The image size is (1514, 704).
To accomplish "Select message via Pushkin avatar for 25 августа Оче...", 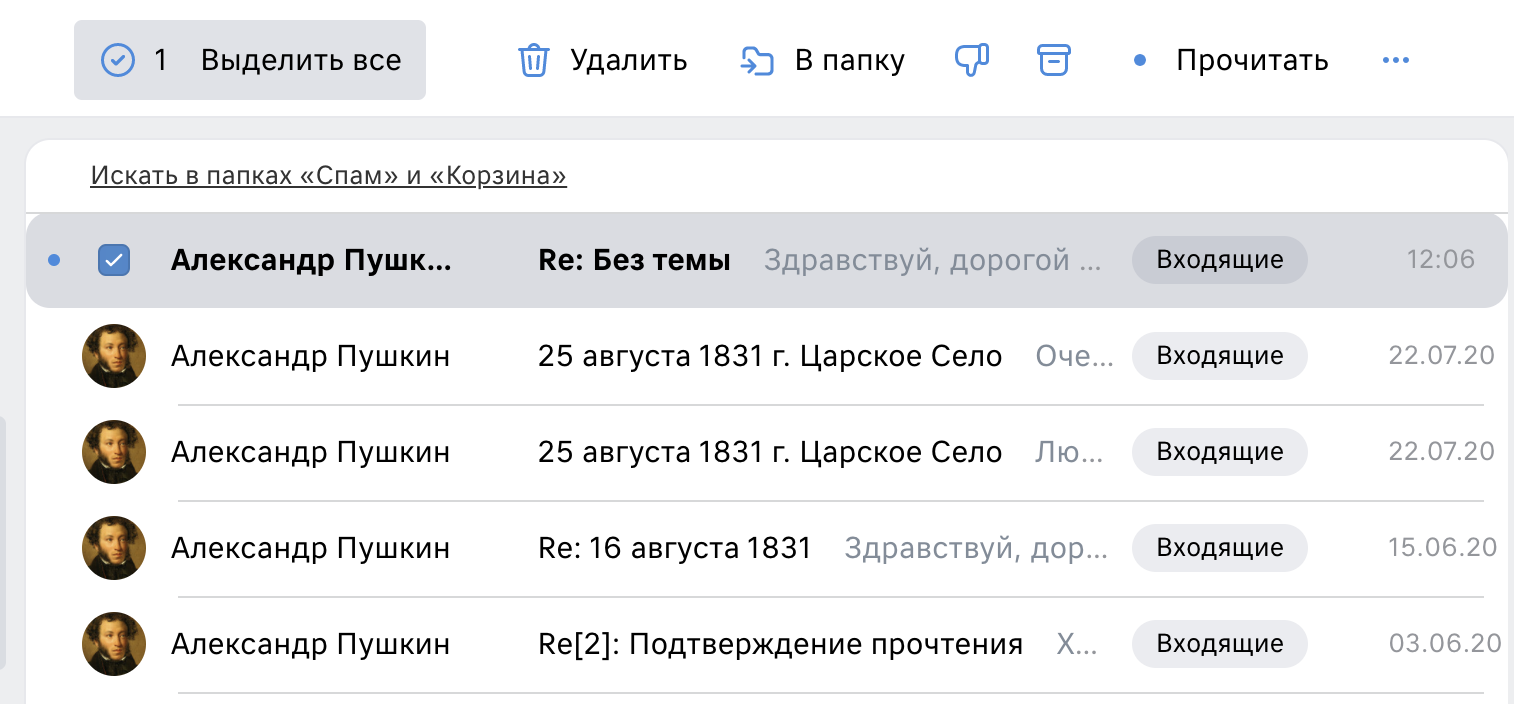I will click(114, 356).
